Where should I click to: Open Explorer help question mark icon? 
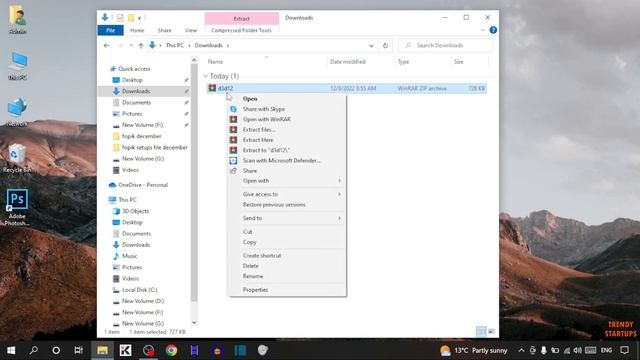[x=493, y=30]
